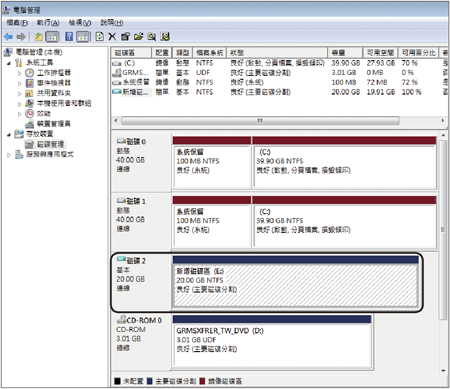Collapse the 系統工具 tree node
This screenshot has height=389, width=450.
click(x=9, y=63)
